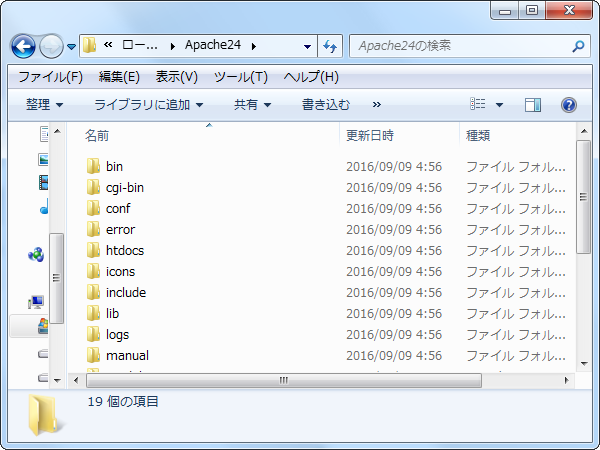
Task: Click the horizontal scrollbar thumb
Action: coord(284,380)
